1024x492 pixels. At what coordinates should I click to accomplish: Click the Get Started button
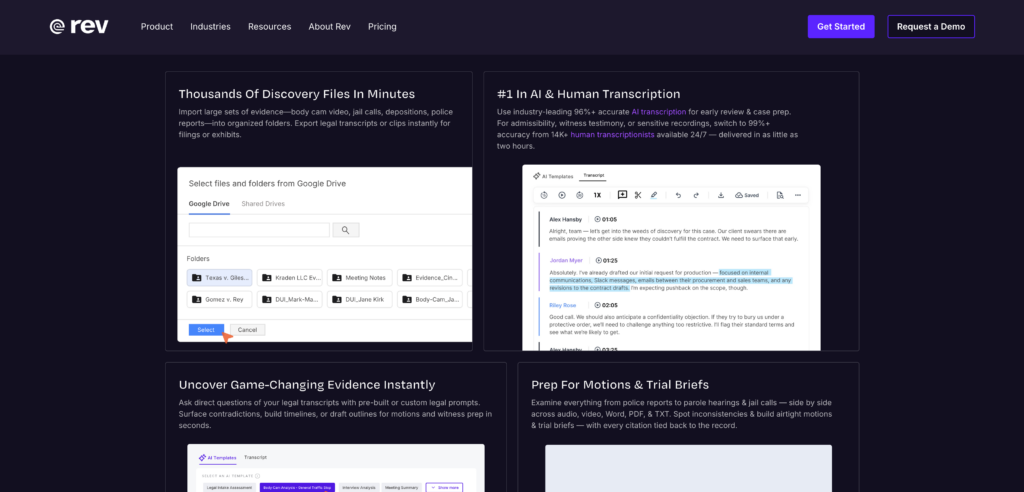[x=841, y=27]
